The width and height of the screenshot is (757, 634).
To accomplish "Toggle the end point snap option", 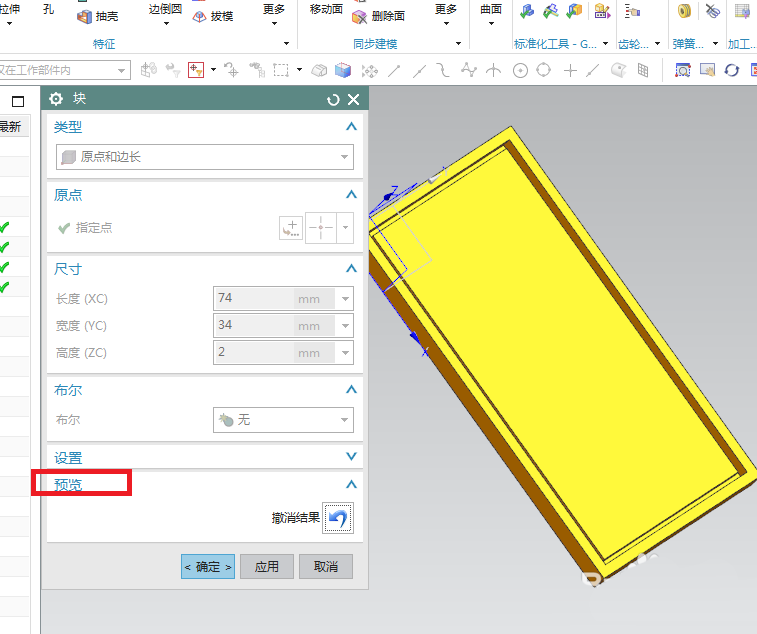I will click(394, 71).
